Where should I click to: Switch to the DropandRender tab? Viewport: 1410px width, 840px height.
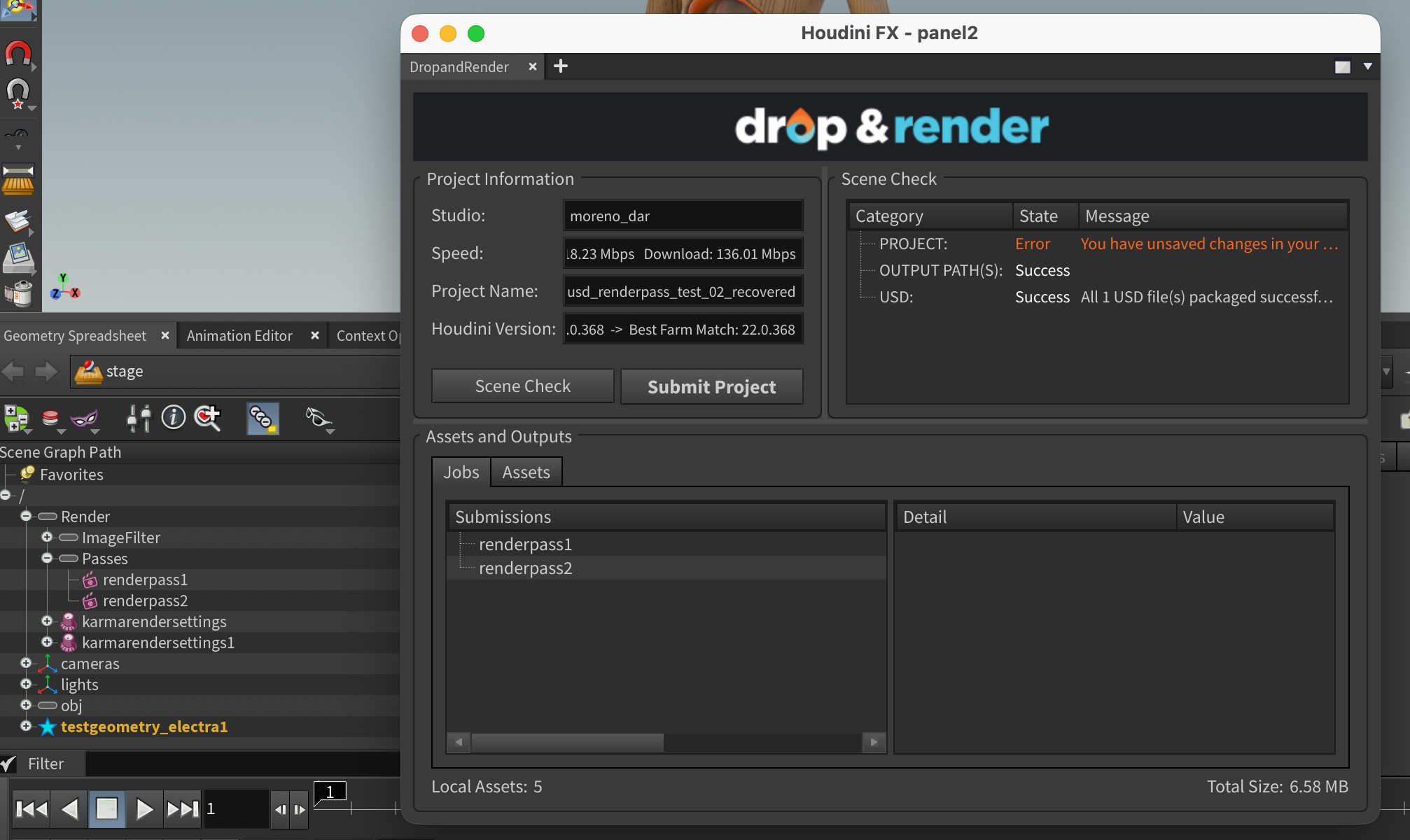tap(459, 67)
